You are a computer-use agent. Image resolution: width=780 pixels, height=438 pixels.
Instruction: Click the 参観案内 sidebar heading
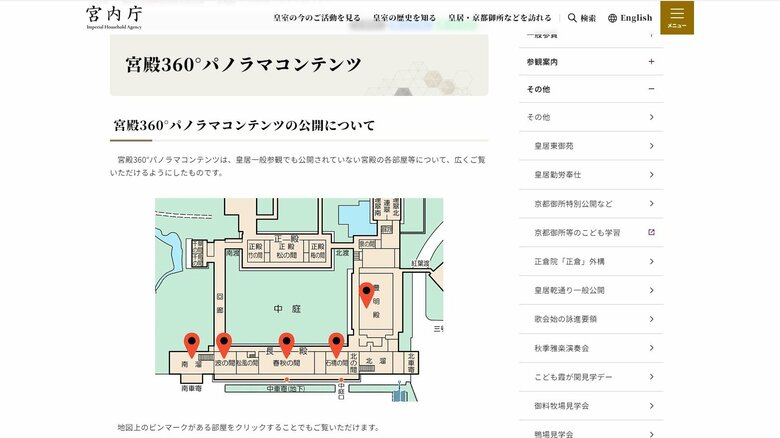pyautogui.click(x=542, y=62)
